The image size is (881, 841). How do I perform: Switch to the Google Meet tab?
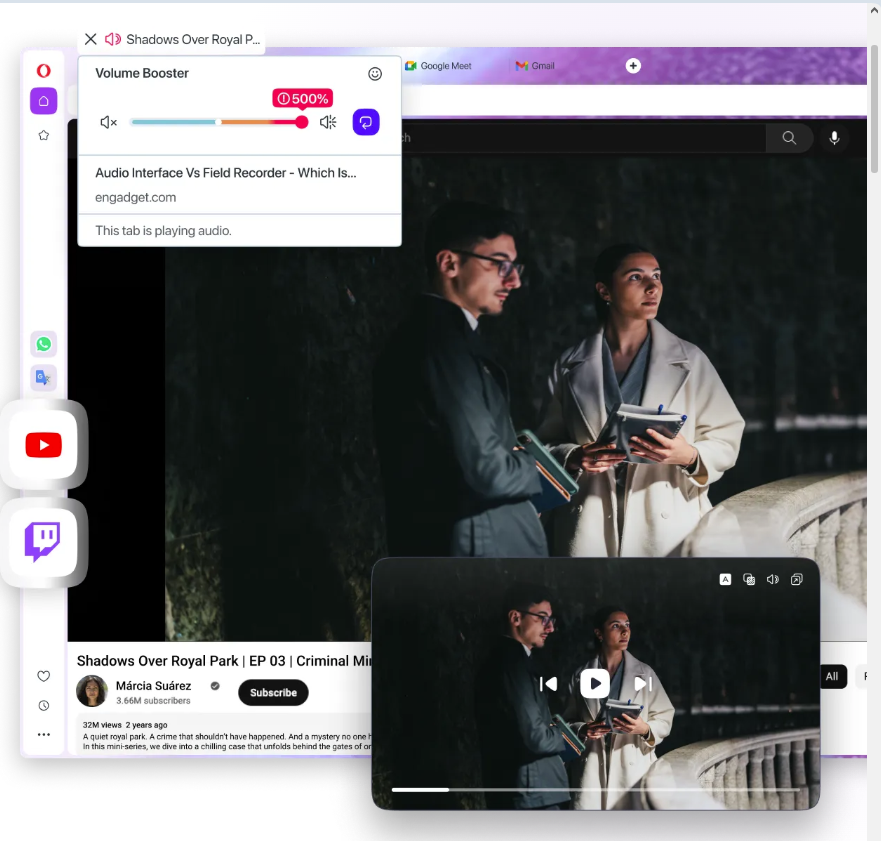tap(438, 66)
